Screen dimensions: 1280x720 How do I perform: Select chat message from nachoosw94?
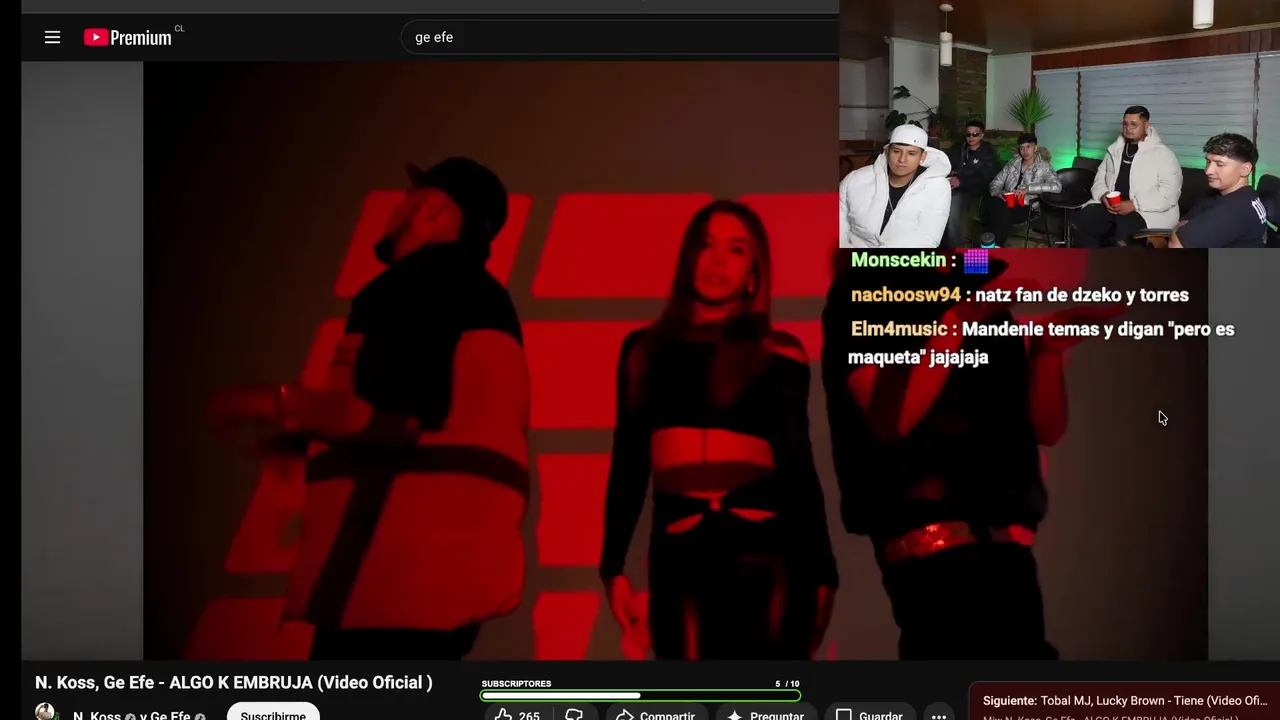point(1020,295)
